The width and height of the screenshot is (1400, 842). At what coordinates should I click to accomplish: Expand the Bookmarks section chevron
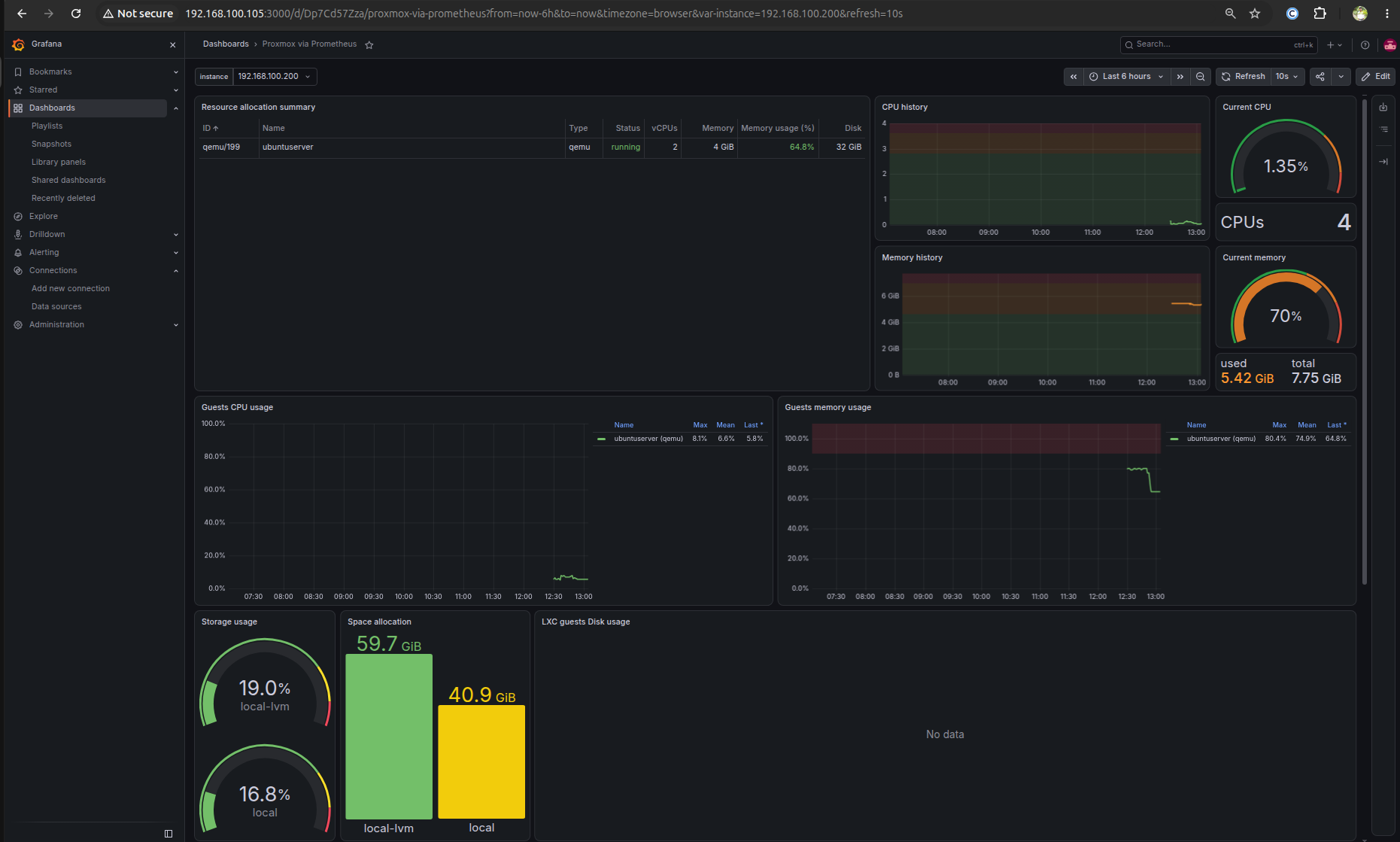click(x=176, y=72)
